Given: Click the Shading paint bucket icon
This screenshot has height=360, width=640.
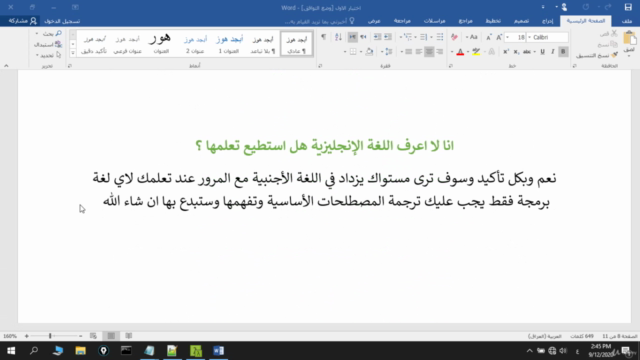Looking at the screenshot, I should (369, 52).
